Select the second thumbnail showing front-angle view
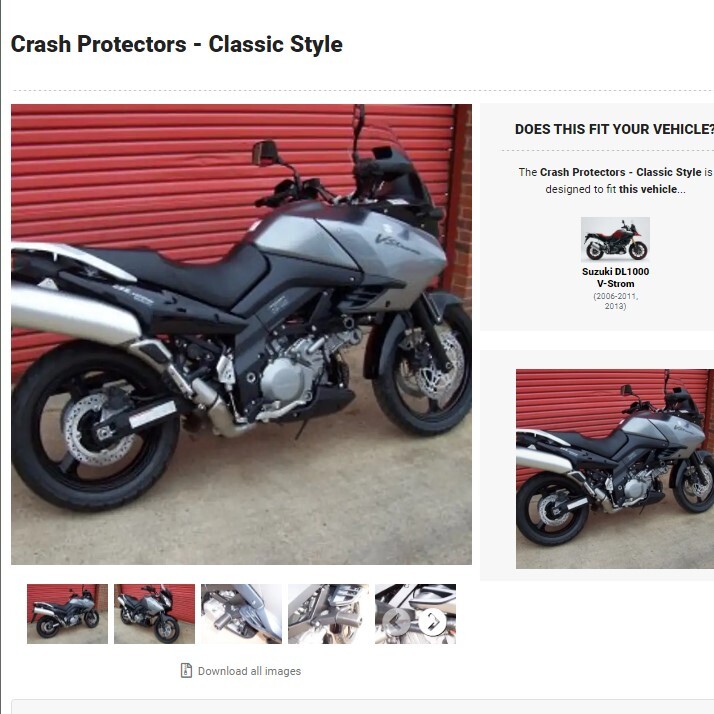 point(154,614)
